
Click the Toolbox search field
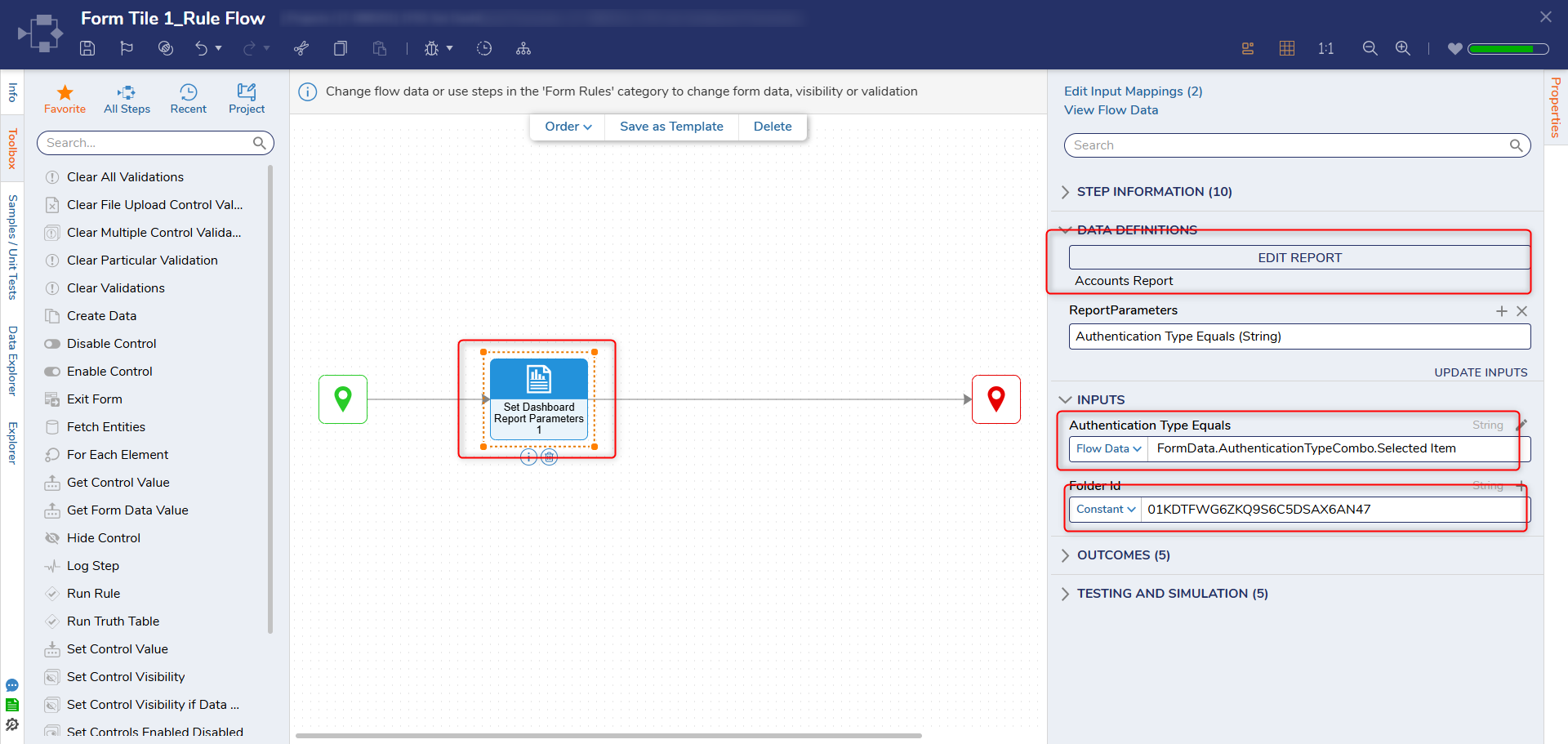click(x=148, y=143)
